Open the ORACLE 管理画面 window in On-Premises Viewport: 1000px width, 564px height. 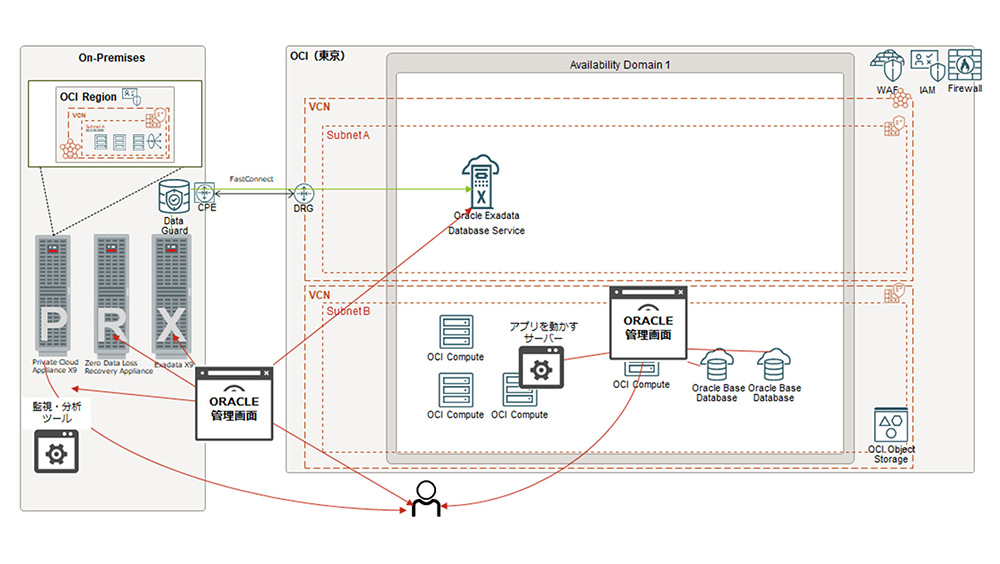point(235,403)
